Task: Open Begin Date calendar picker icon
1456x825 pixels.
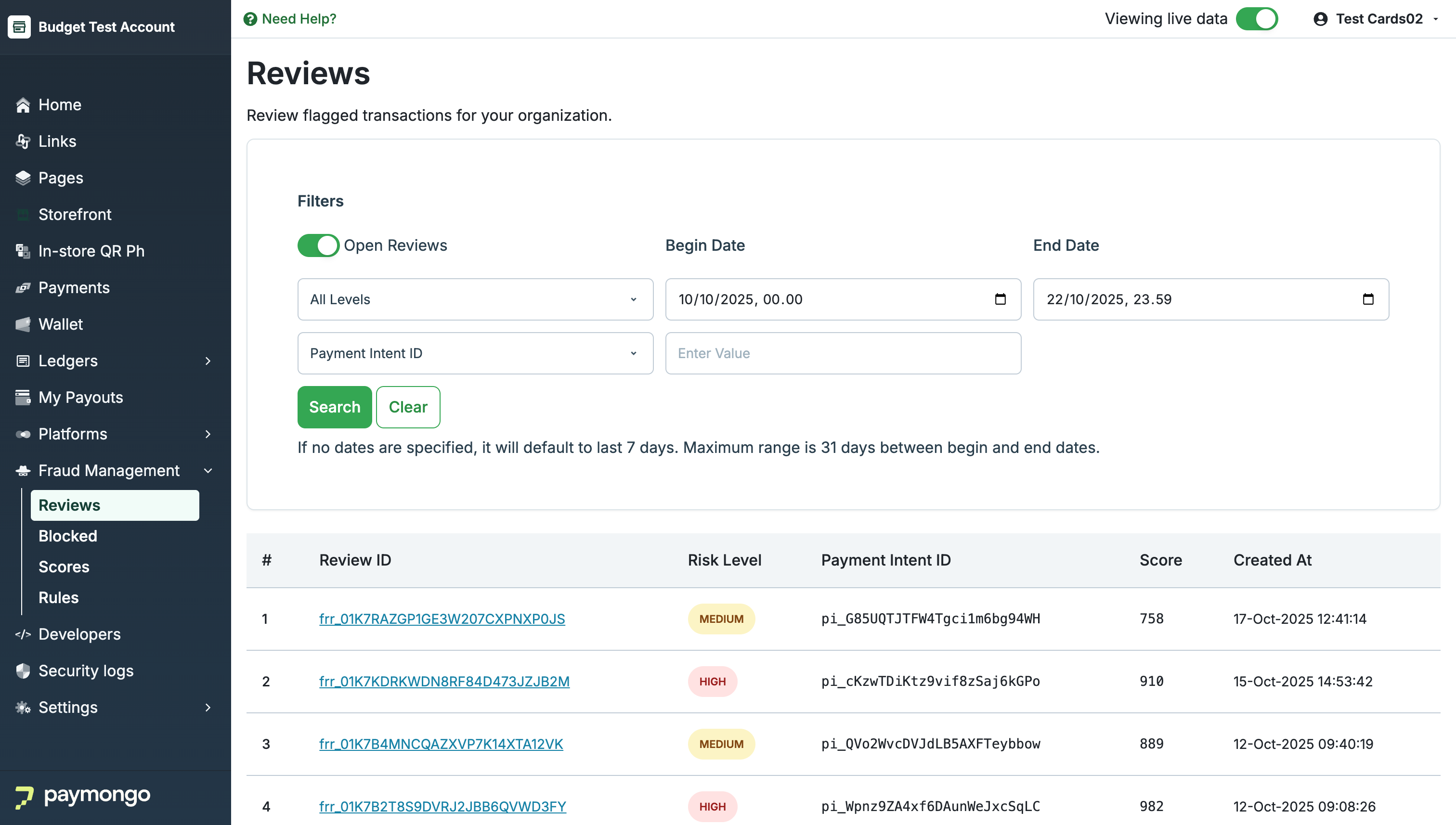Action: (x=1000, y=299)
